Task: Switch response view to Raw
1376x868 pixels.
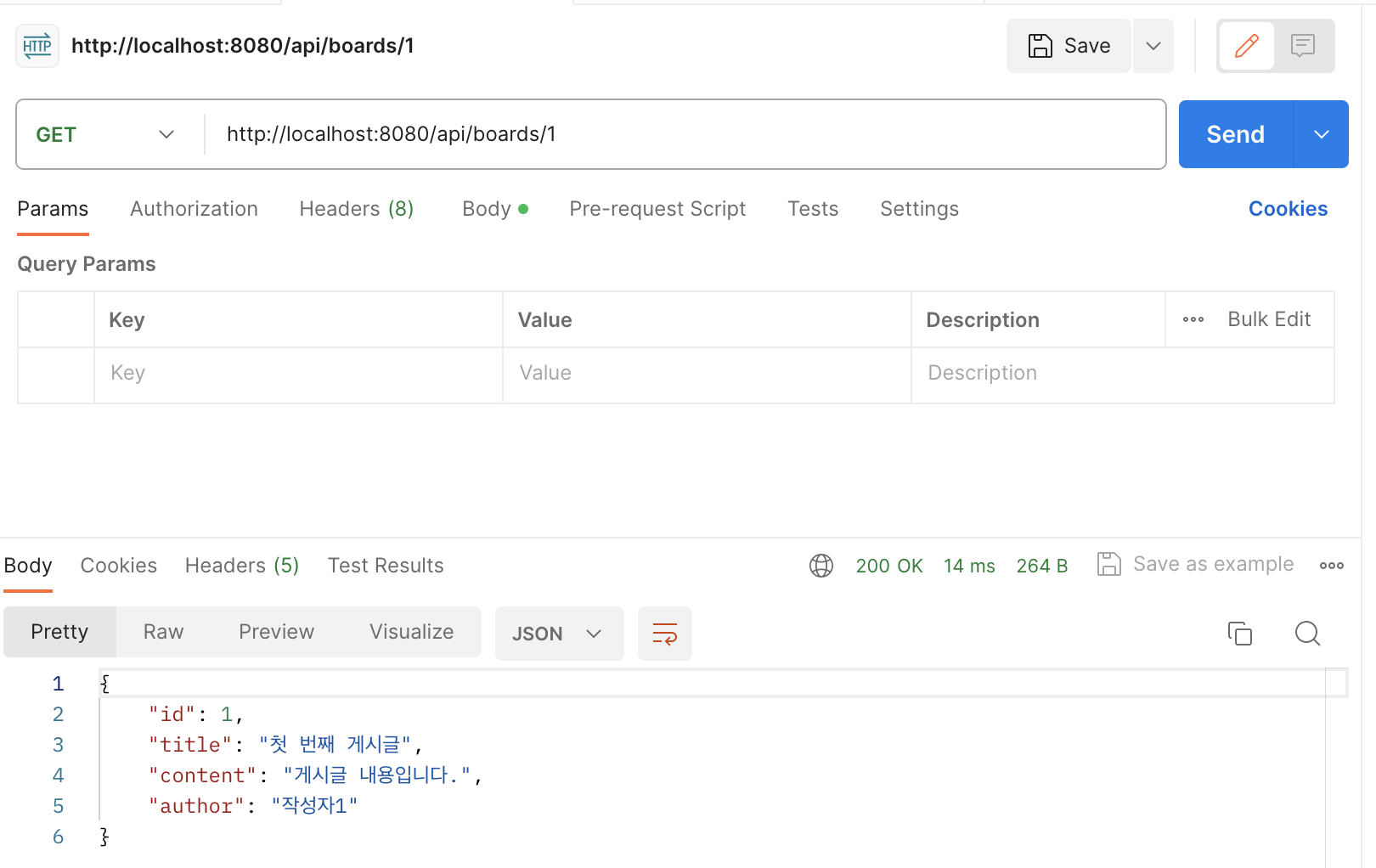Action: pos(163,632)
